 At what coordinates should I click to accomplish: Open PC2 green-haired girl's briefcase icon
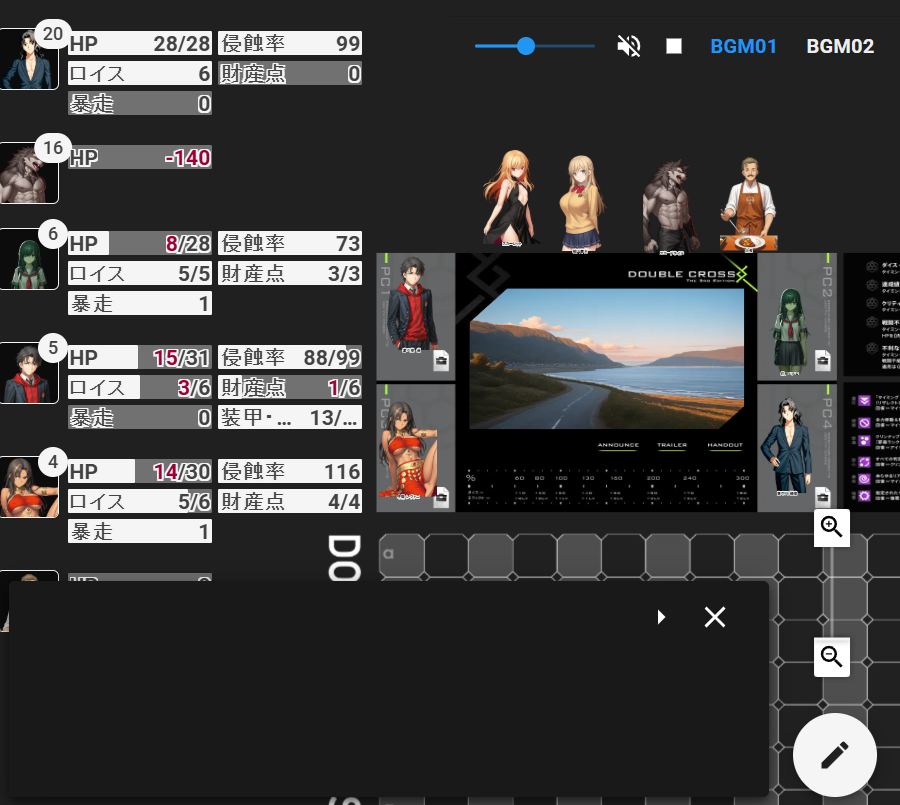(x=822, y=362)
